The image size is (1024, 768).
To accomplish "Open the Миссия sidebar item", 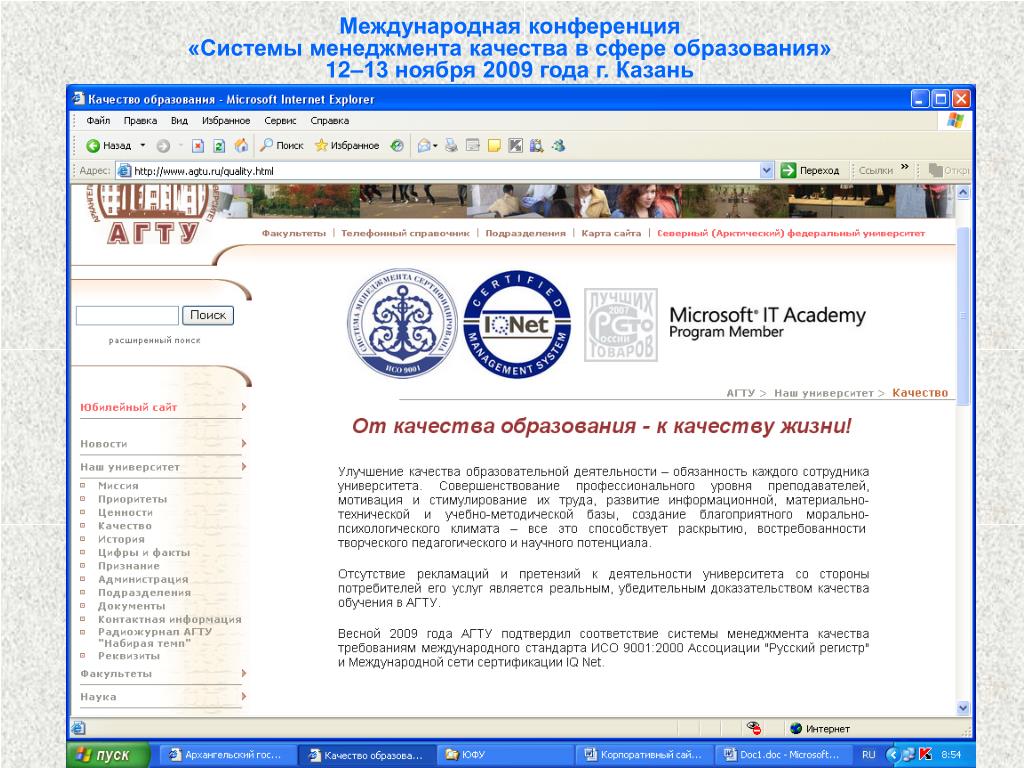I will pyautogui.click(x=118, y=486).
